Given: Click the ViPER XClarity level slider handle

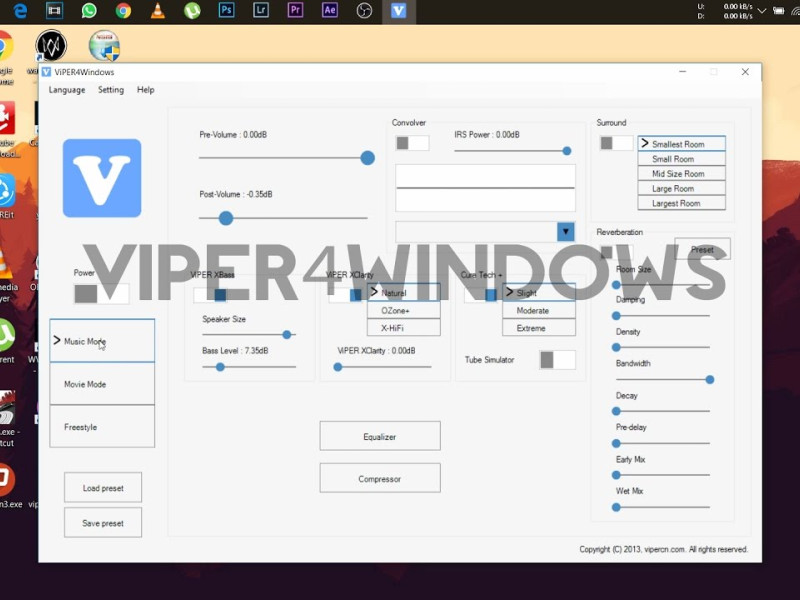Looking at the screenshot, I should (x=338, y=367).
